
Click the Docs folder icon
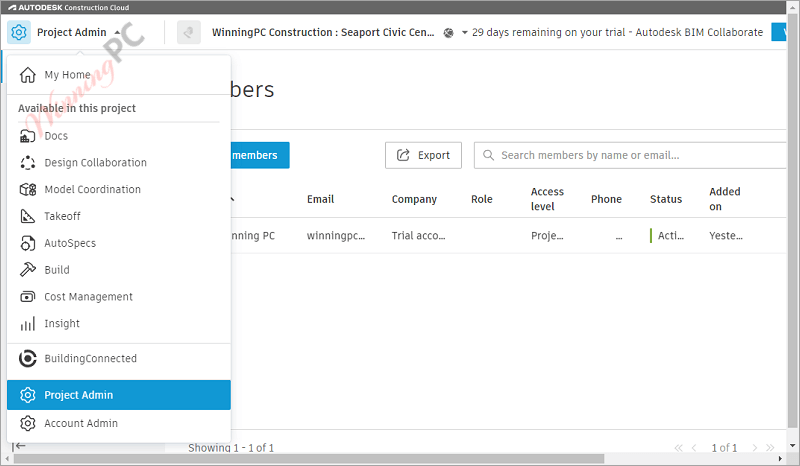[x=28, y=136]
